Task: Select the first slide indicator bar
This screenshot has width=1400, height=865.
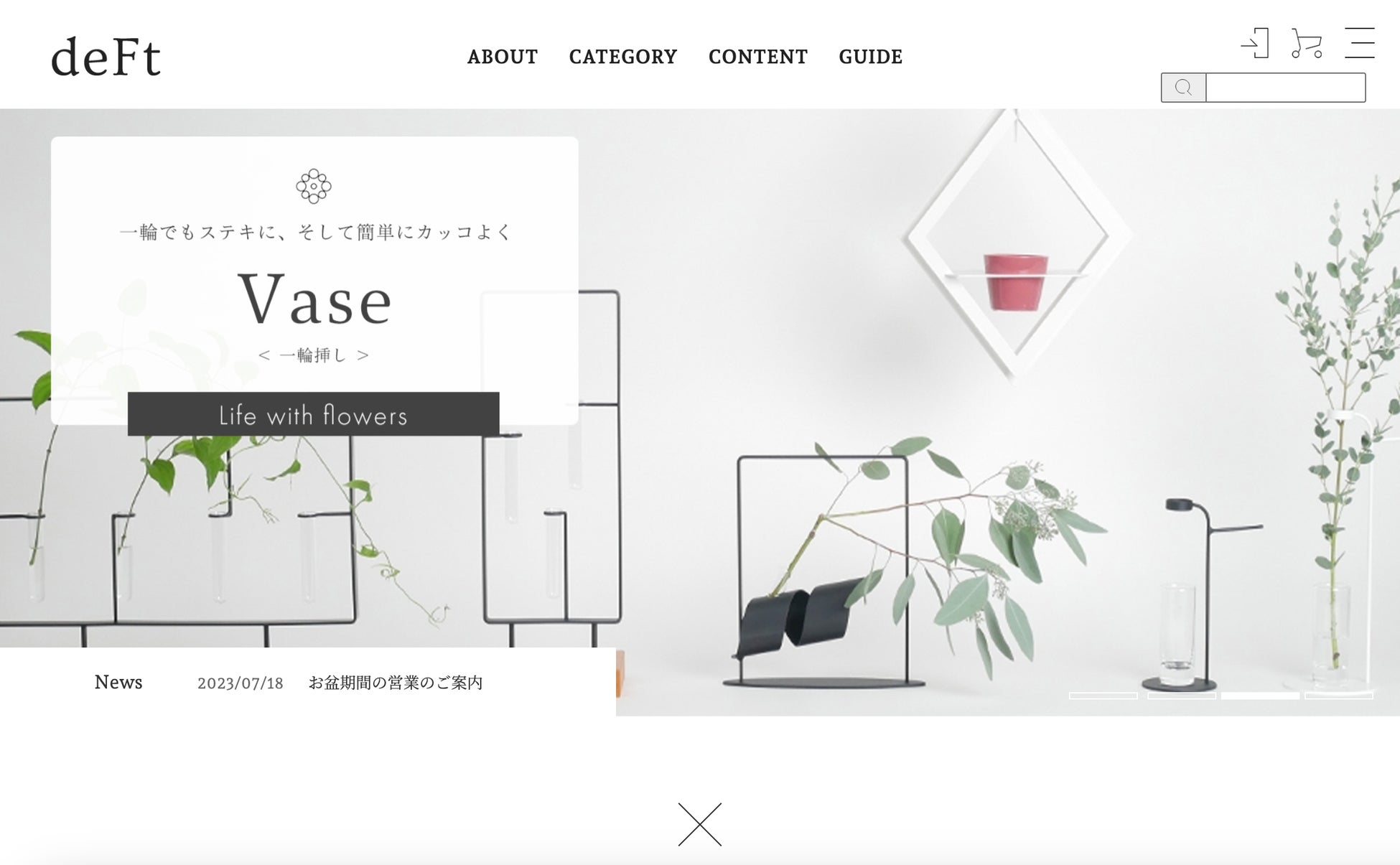Action: (x=1103, y=696)
